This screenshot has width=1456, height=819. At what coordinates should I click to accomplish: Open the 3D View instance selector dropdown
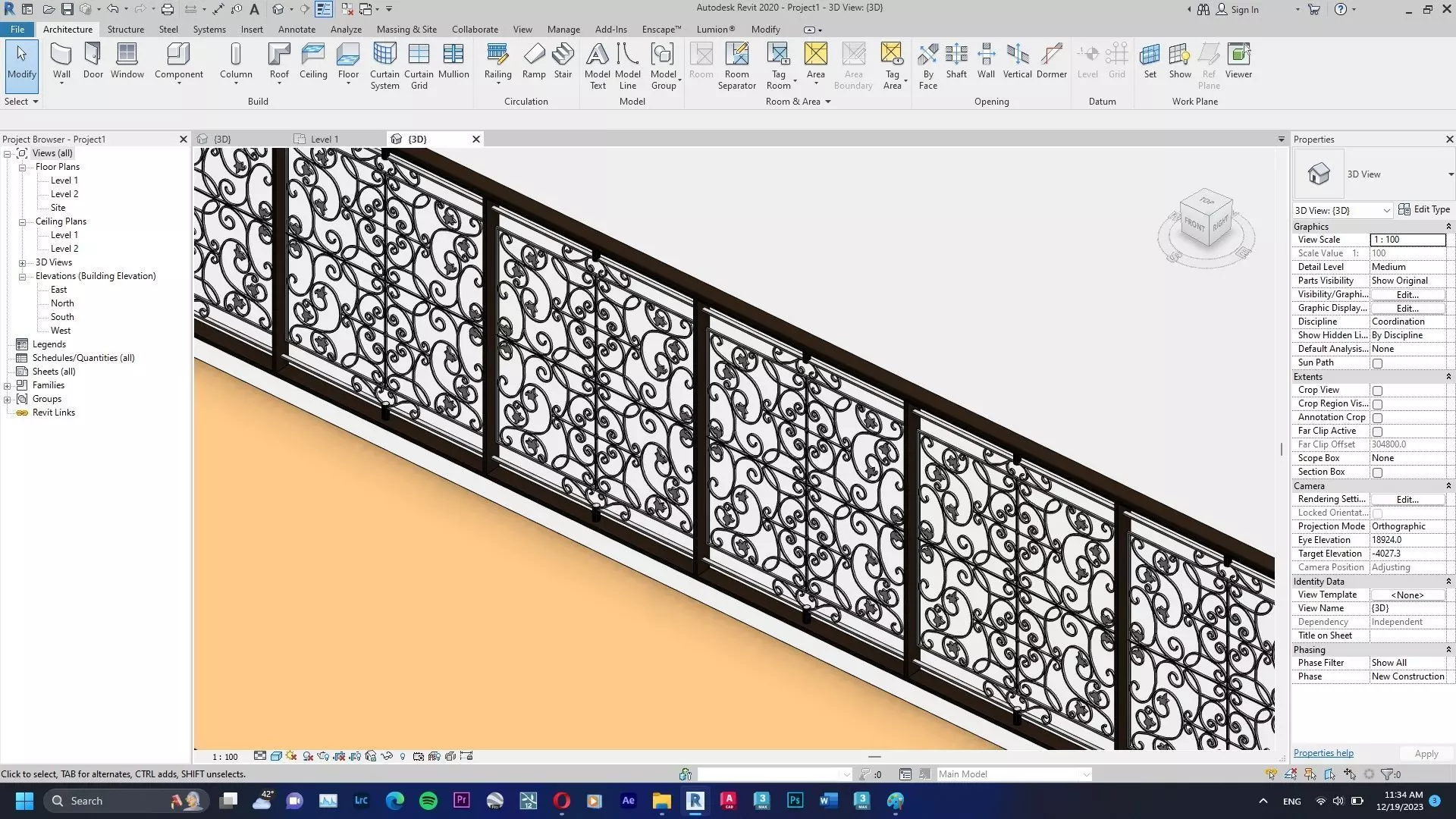click(x=1342, y=210)
